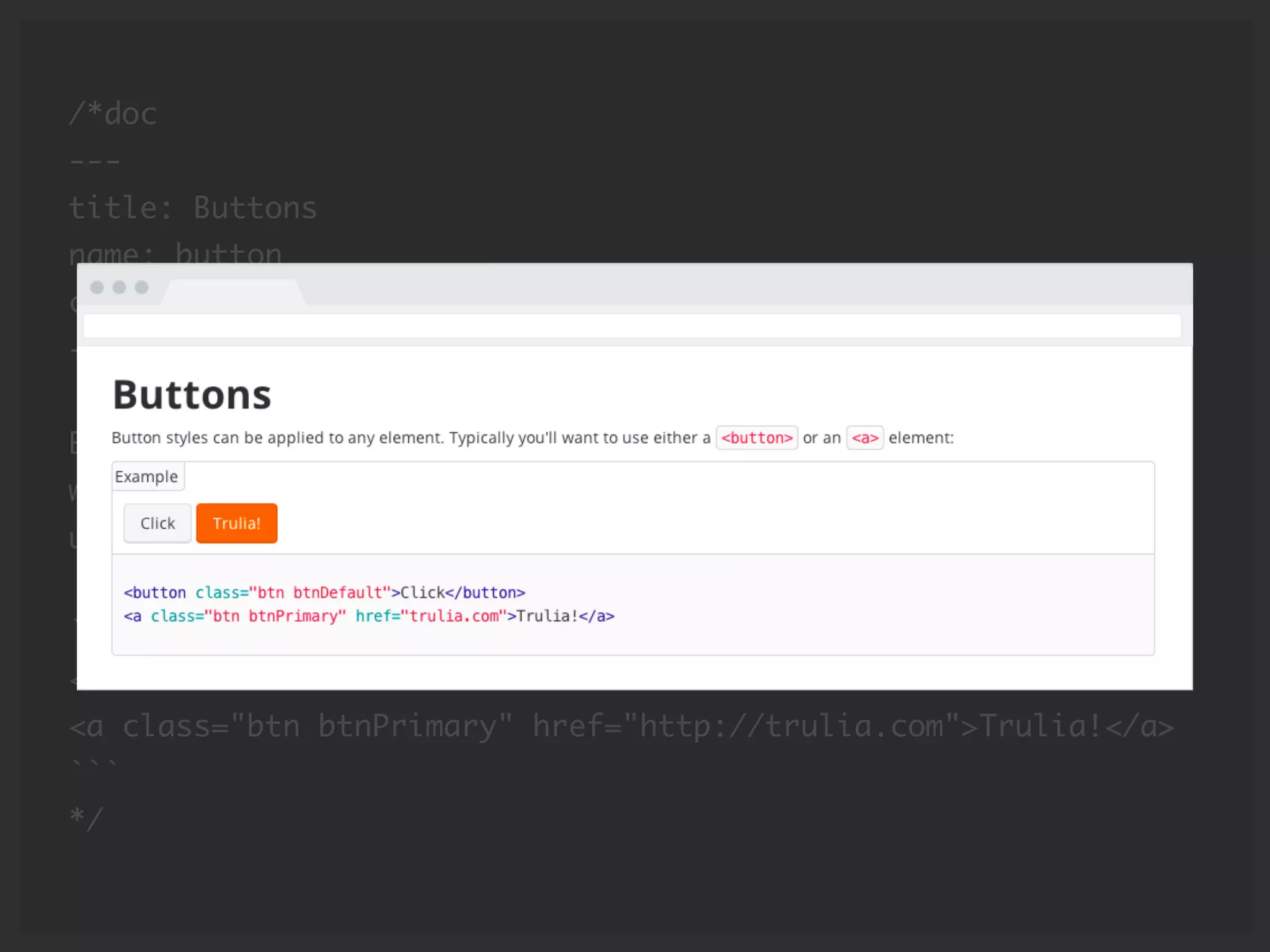Viewport: 1270px width, 952px height.
Task: Select the blank browser tab
Action: [x=233, y=293]
